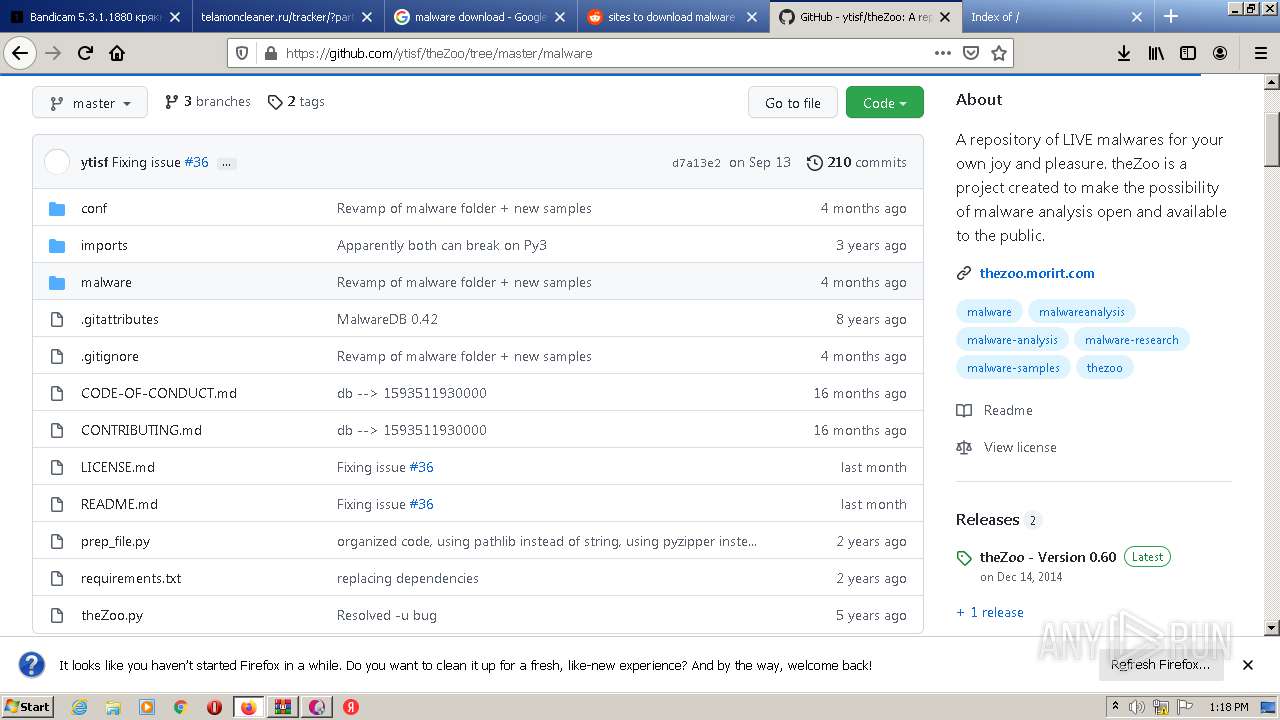The height and width of the screenshot is (720, 1280).
Task: Reload the page with the refresh icon
Action: (85, 53)
